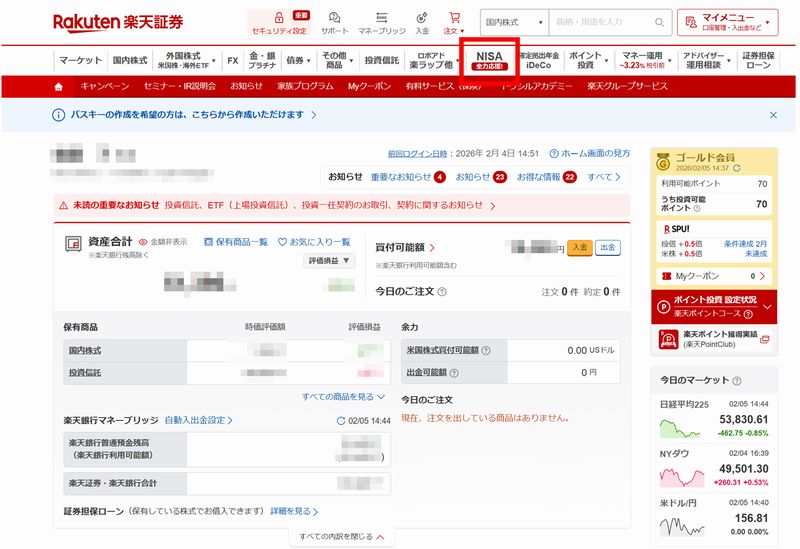Go to home via house icon
Image resolution: width=800 pixels, height=549 pixels.
(x=59, y=87)
